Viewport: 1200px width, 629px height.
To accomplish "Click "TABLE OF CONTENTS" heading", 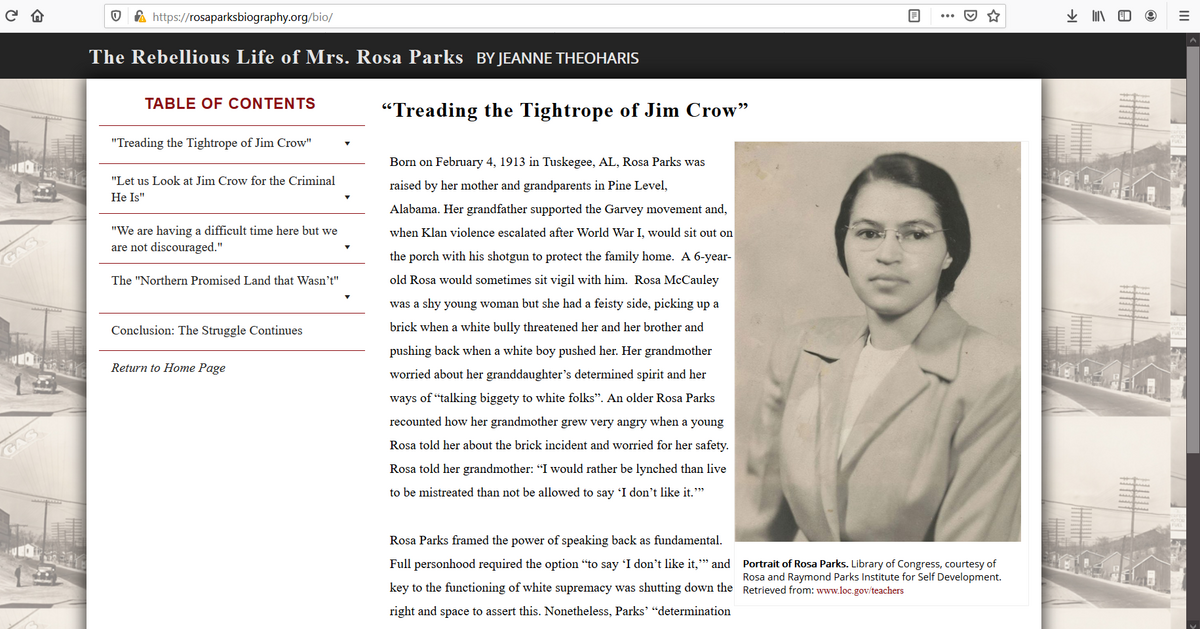I will point(230,104).
